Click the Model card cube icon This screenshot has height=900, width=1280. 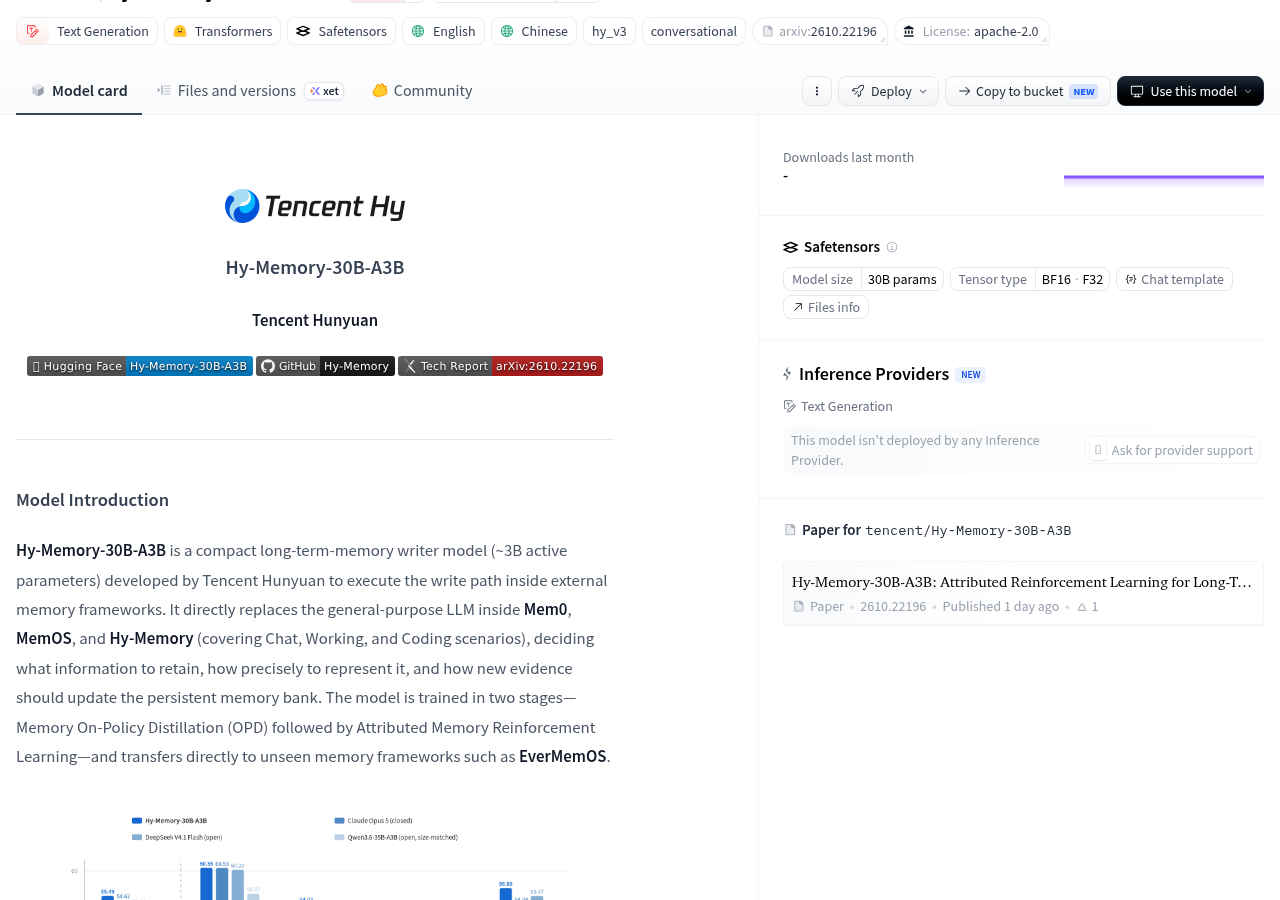[x=38, y=91]
